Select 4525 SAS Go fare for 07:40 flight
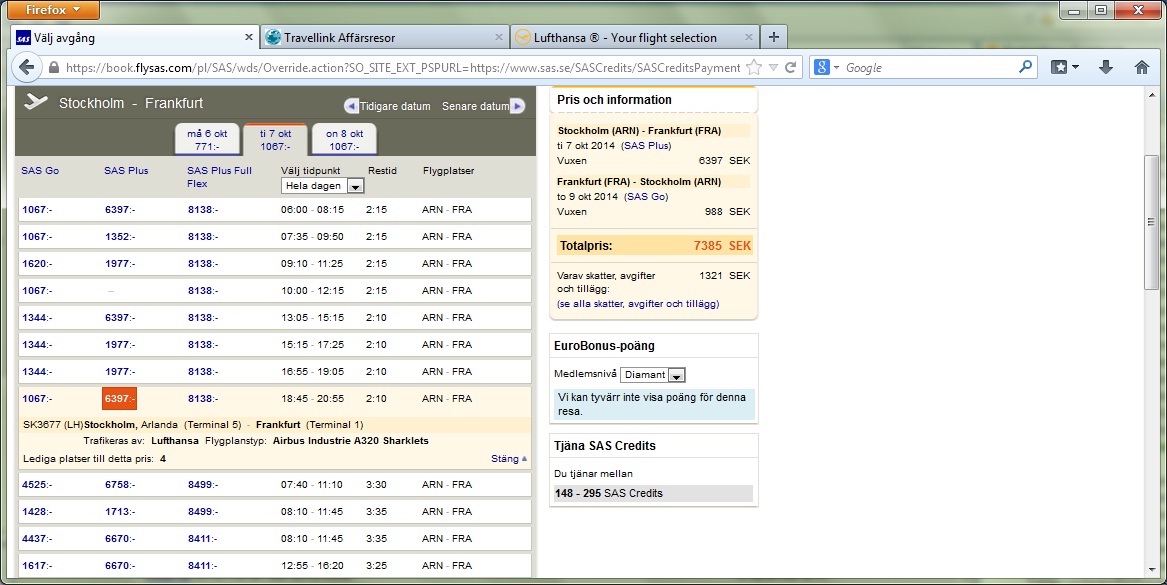Viewport: 1167px width, 585px height. pos(37,485)
